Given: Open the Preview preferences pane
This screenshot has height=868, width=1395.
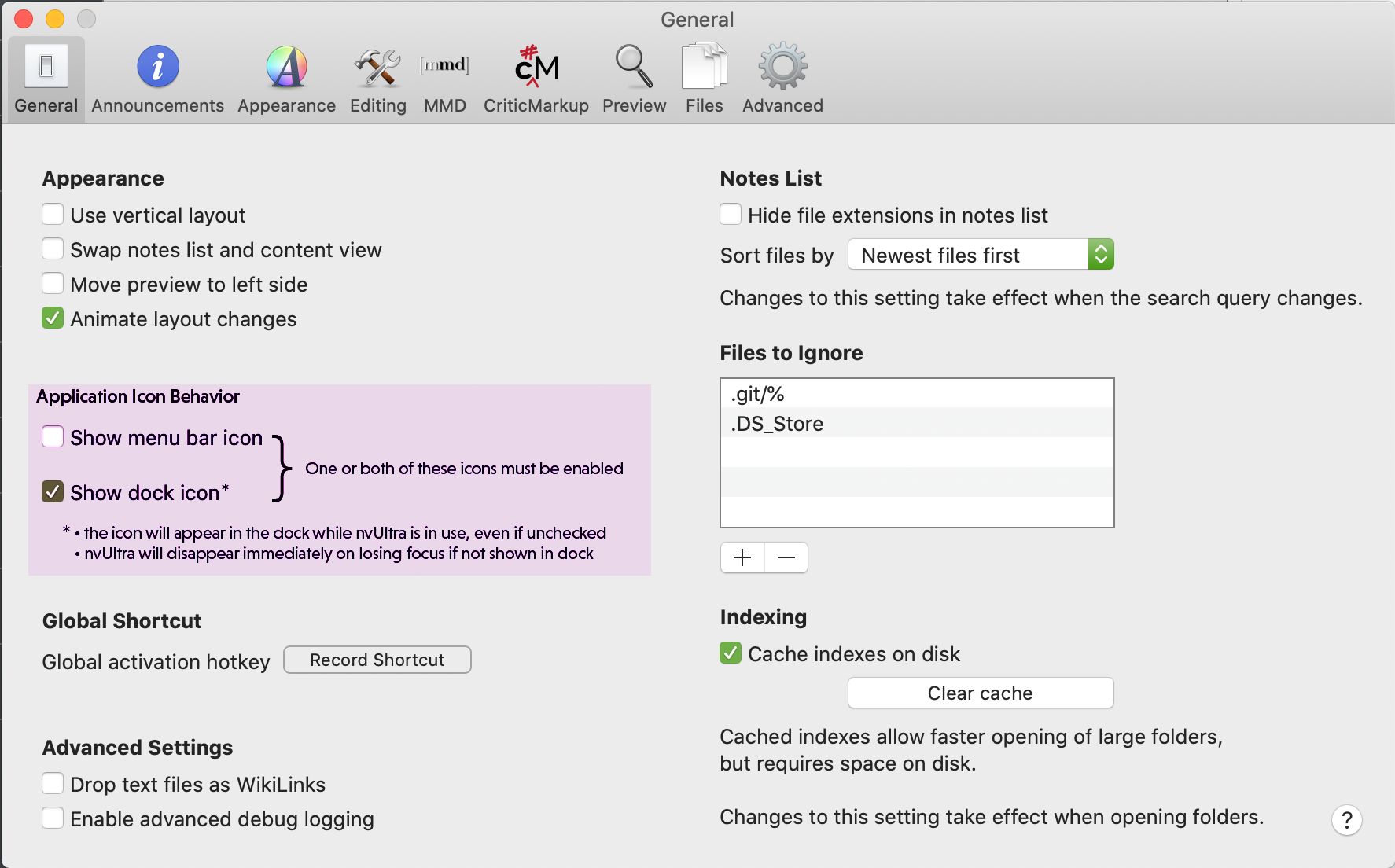Looking at the screenshot, I should [x=634, y=79].
